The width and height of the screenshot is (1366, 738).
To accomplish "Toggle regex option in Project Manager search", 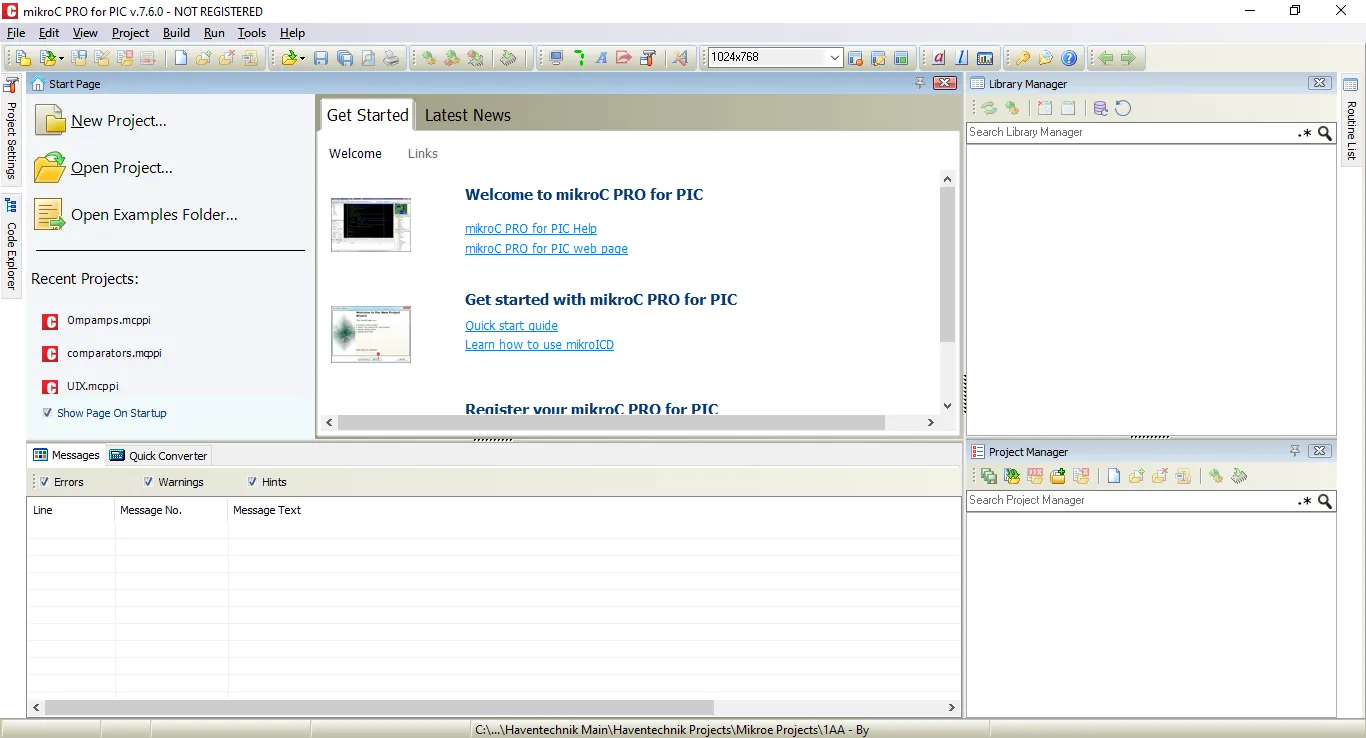I will (x=1305, y=501).
